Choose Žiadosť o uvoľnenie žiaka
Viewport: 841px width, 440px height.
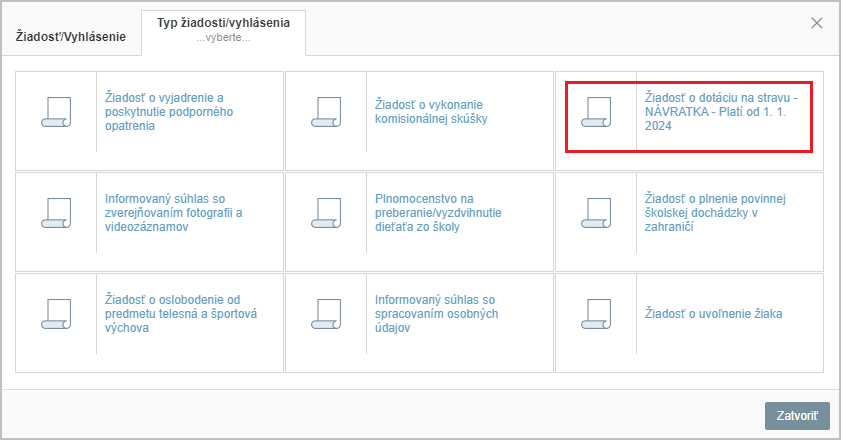click(713, 313)
